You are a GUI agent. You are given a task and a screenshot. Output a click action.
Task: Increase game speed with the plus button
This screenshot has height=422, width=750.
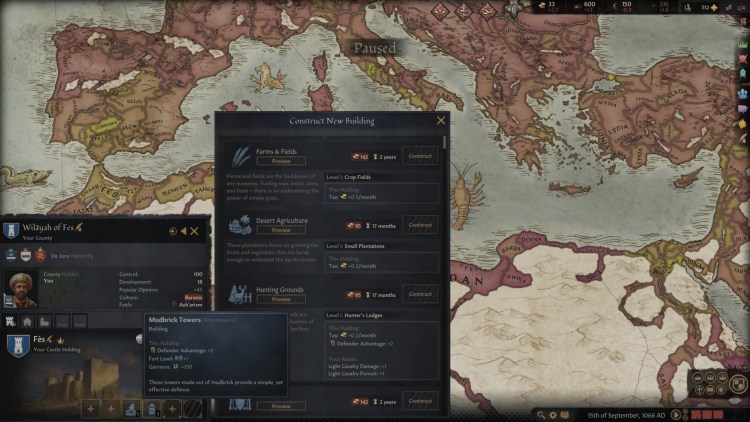click(685, 411)
